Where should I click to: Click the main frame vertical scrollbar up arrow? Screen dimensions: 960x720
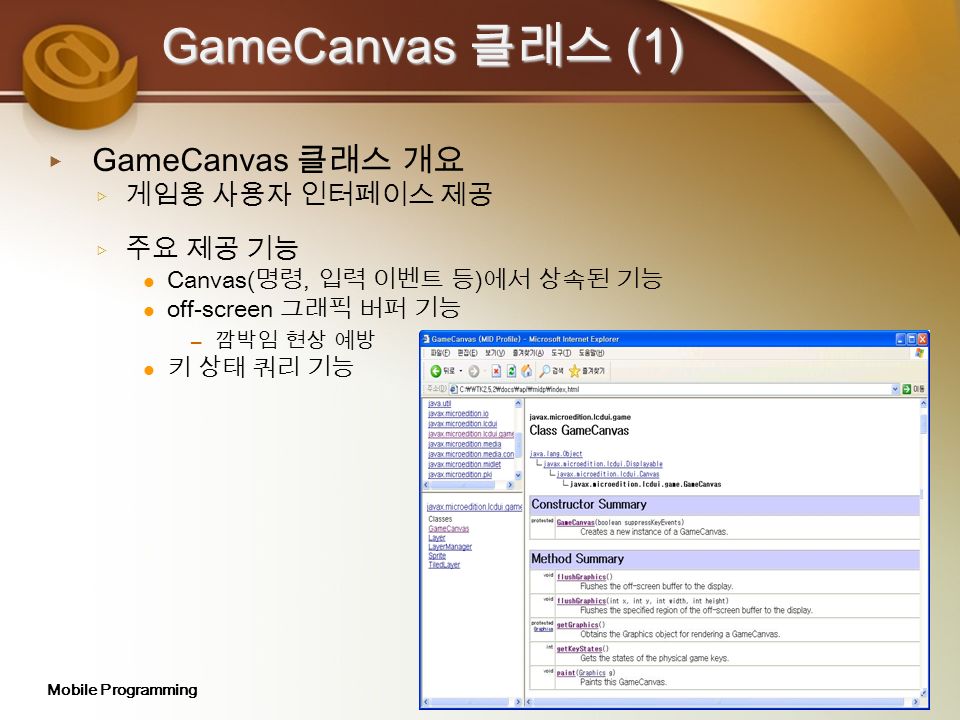tap(923, 404)
